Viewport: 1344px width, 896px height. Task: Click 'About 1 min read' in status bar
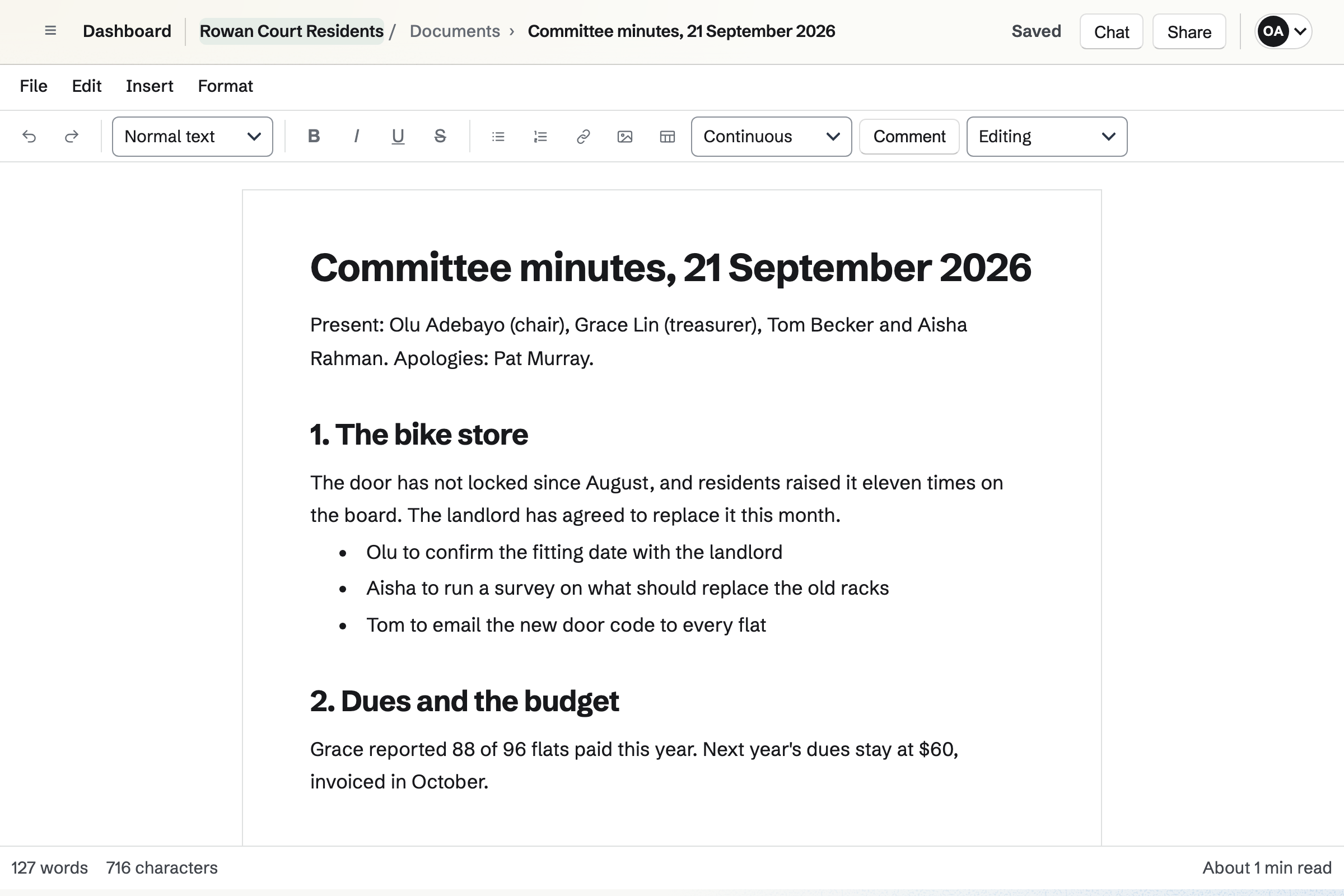pyautogui.click(x=1267, y=867)
